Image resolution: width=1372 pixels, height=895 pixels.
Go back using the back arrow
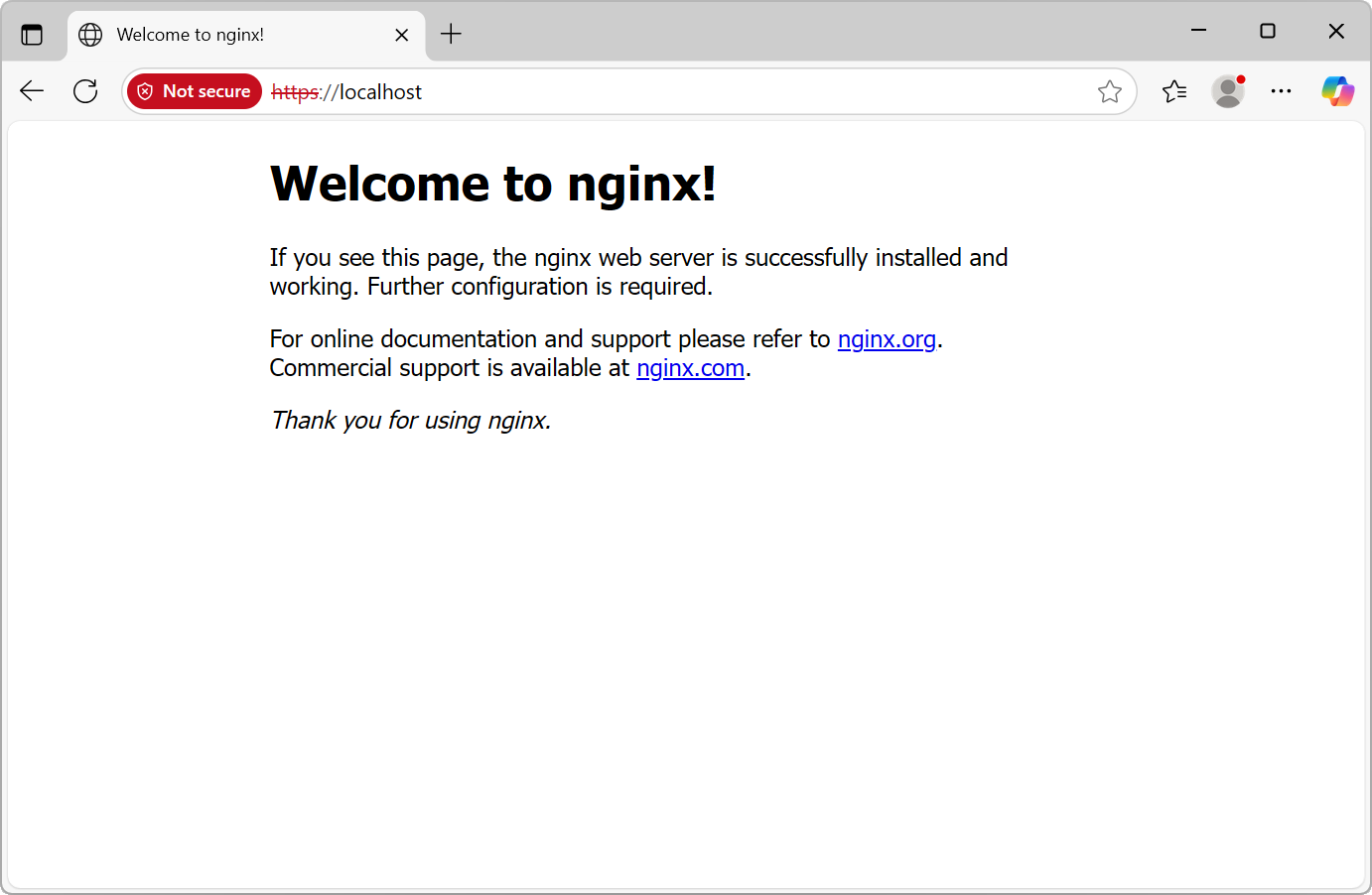32,91
